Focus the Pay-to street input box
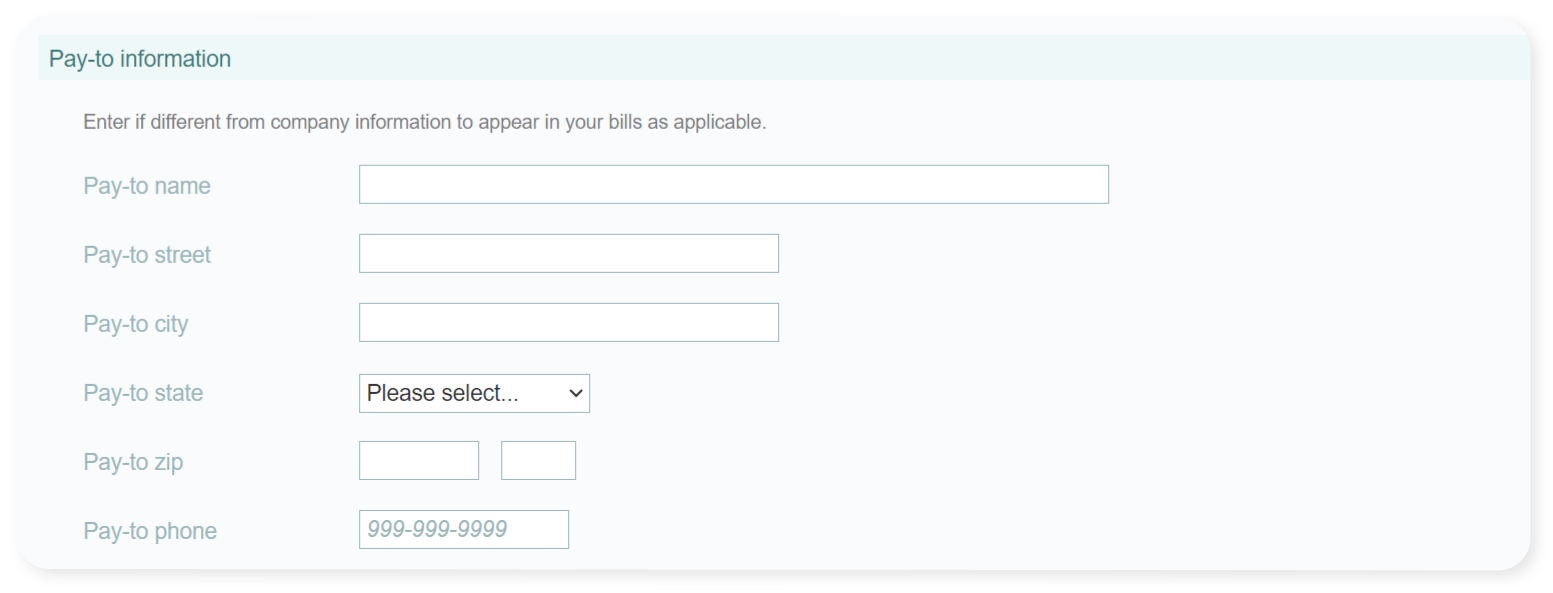This screenshot has height=593, width=1553. point(568,254)
